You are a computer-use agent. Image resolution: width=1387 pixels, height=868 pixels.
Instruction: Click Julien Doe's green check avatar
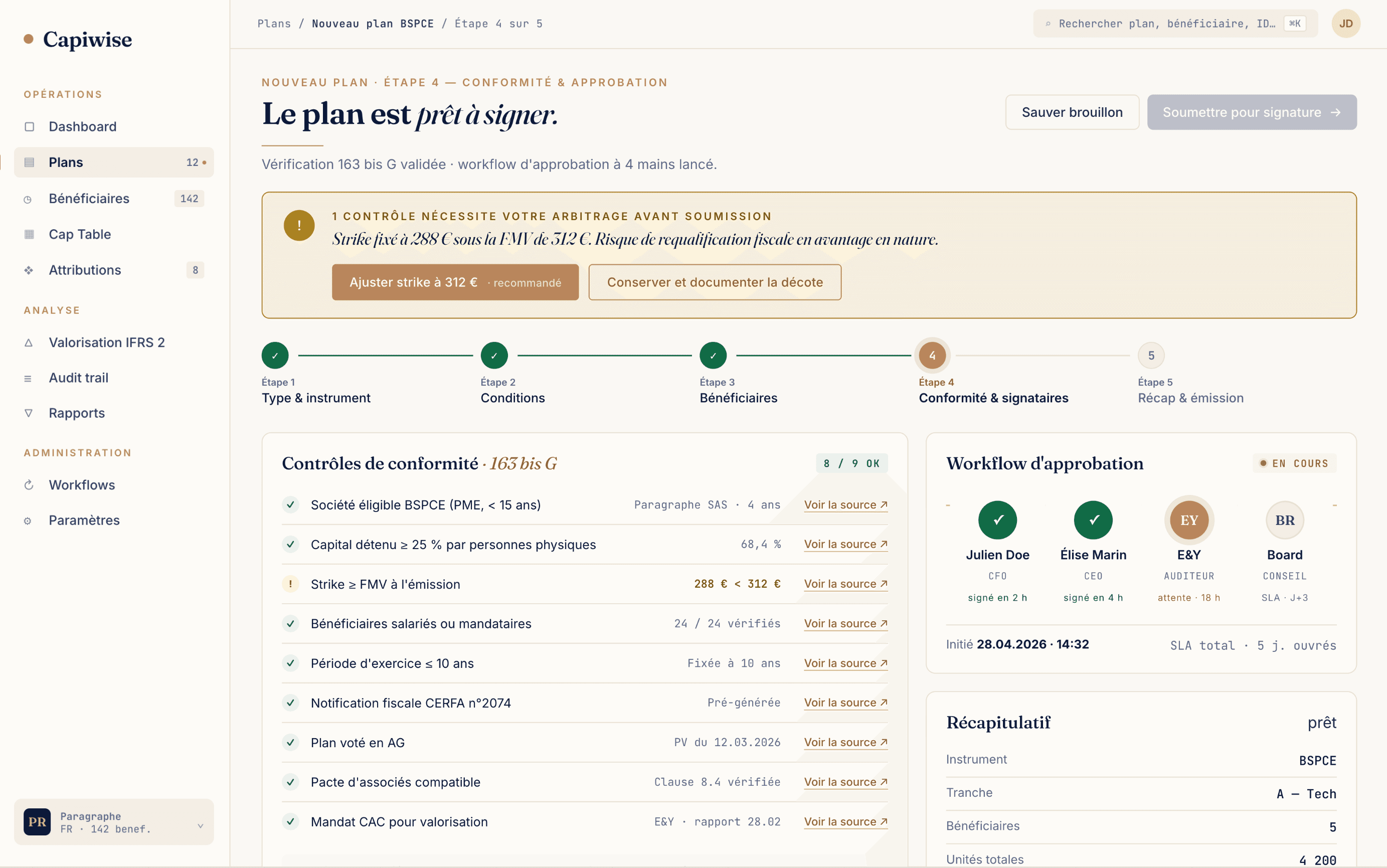tap(997, 520)
